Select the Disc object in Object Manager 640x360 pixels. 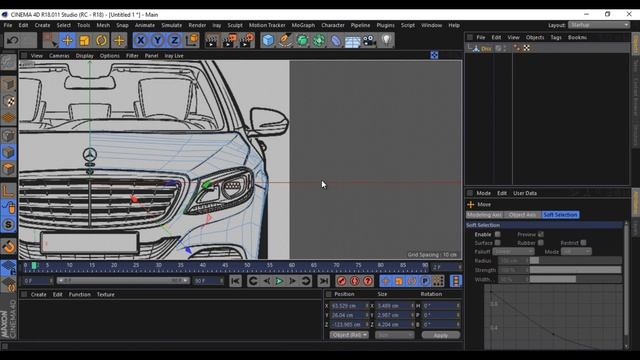pos(486,48)
